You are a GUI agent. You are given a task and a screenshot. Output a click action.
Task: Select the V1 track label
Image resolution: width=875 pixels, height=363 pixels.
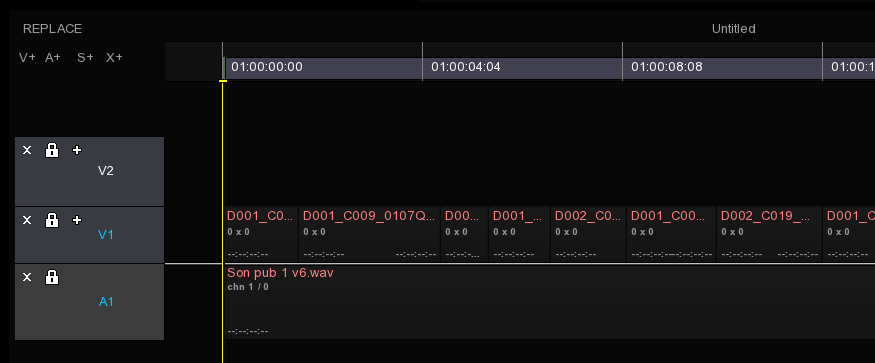point(105,235)
